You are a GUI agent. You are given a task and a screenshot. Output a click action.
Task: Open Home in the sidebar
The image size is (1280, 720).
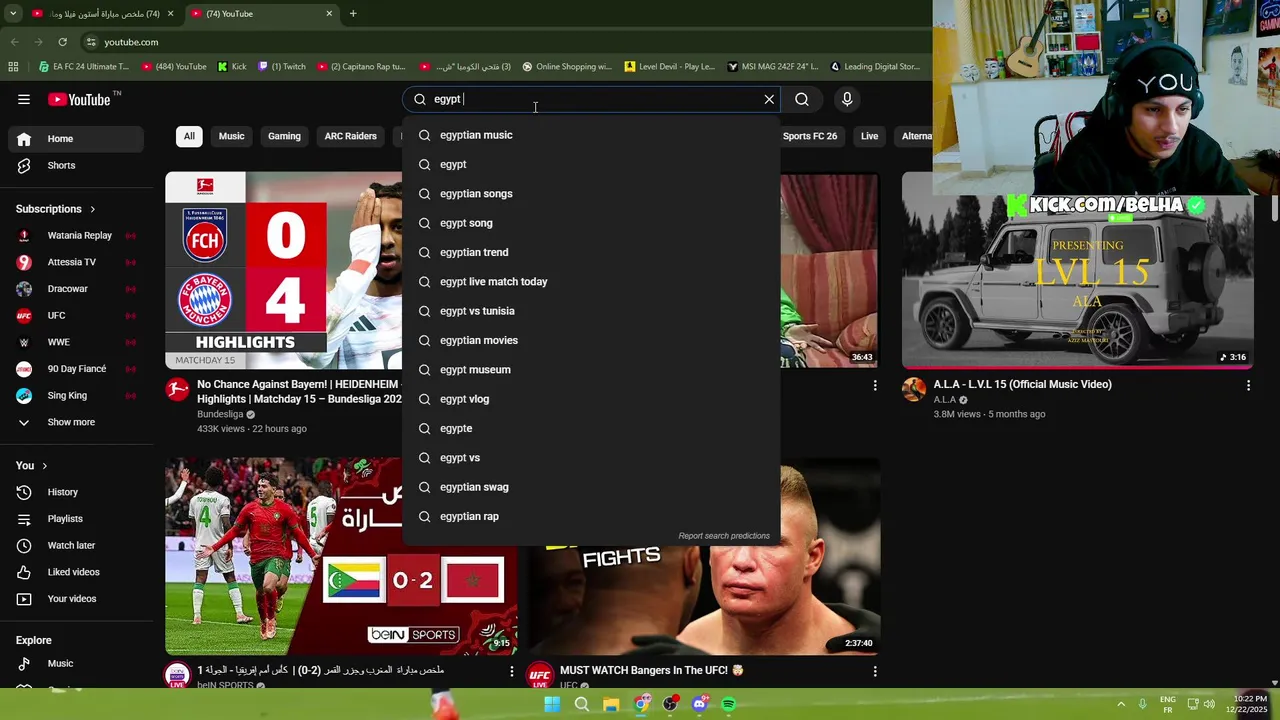(76, 139)
